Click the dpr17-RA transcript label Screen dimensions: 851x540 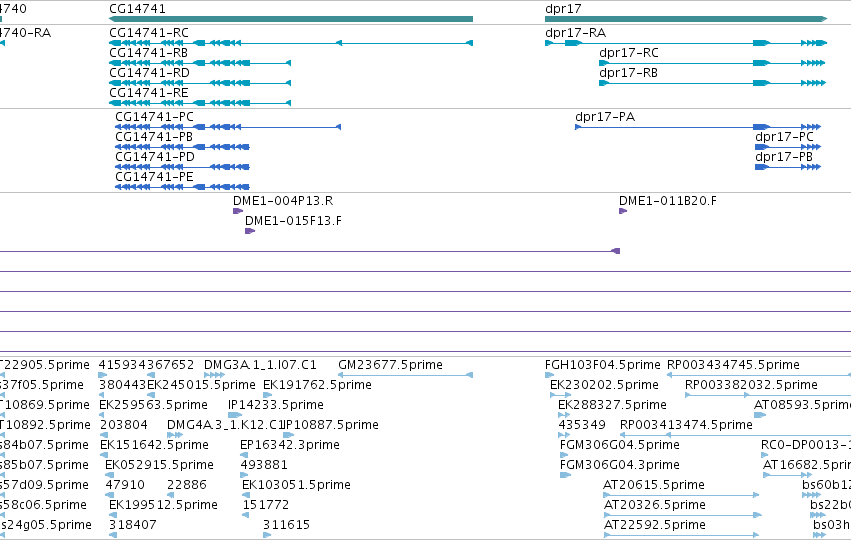[x=575, y=33]
